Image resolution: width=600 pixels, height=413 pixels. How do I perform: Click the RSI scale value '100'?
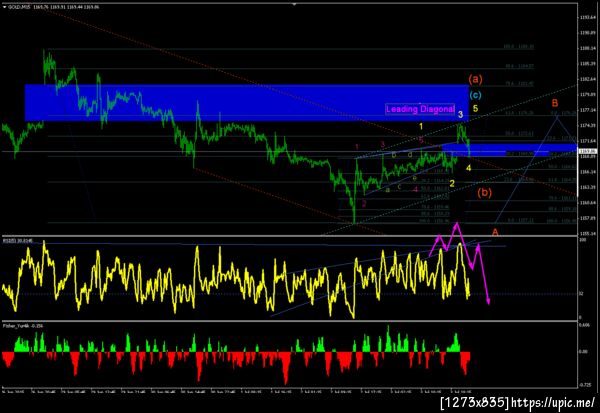[x=582, y=240]
